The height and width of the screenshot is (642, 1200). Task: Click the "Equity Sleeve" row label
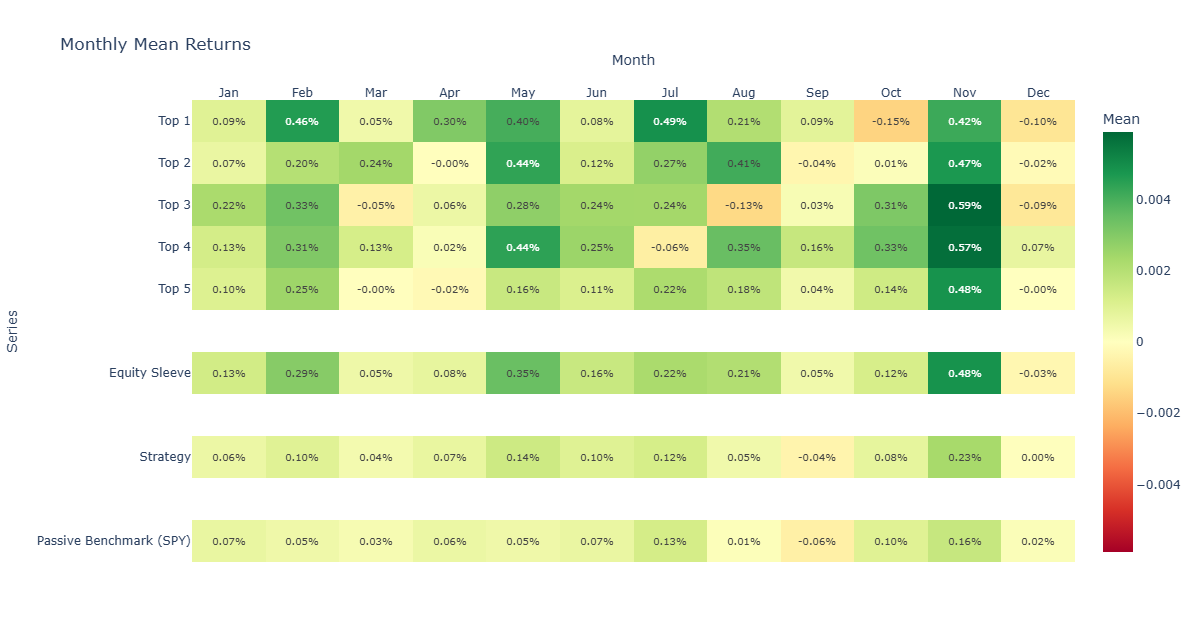(x=149, y=373)
